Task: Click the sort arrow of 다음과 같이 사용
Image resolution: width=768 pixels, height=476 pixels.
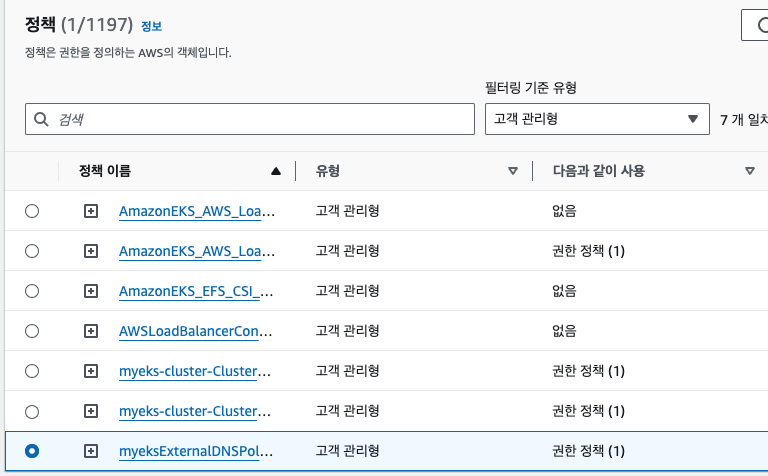Action: point(749,171)
